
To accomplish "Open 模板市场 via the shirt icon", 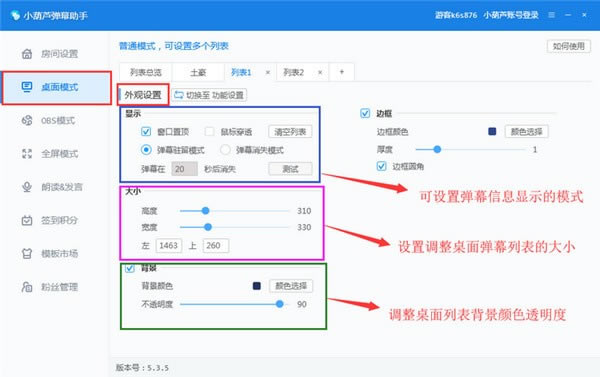I will [x=27, y=253].
